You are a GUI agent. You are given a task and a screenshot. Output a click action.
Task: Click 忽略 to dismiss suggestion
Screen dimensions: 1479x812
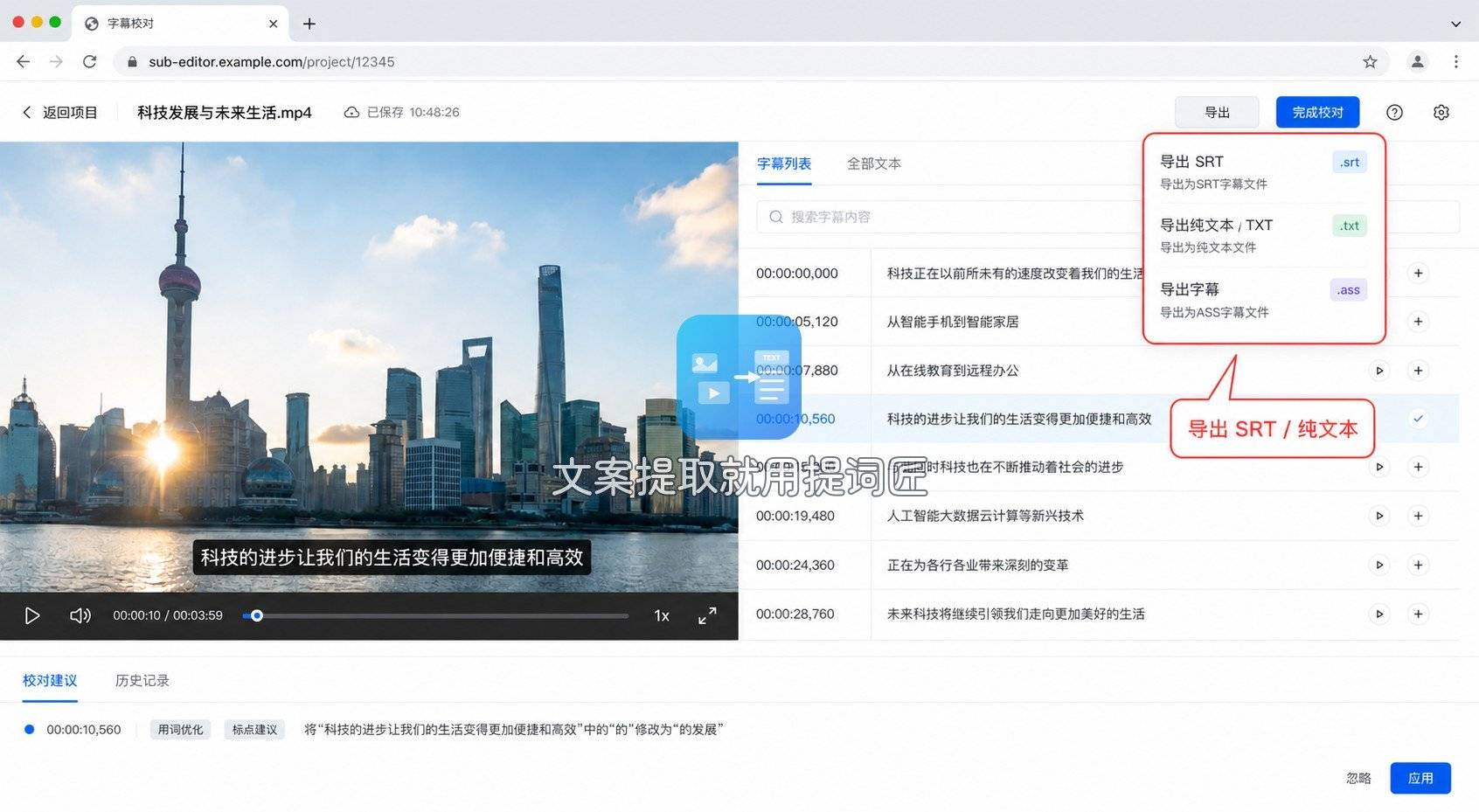(1358, 778)
